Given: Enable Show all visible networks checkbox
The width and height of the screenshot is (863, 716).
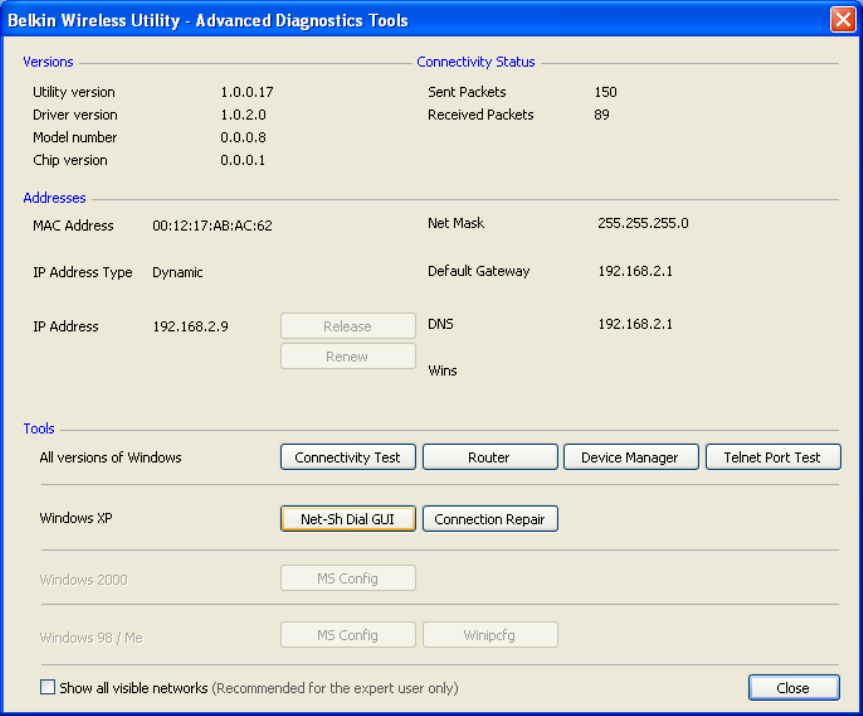Looking at the screenshot, I should pos(47,687).
